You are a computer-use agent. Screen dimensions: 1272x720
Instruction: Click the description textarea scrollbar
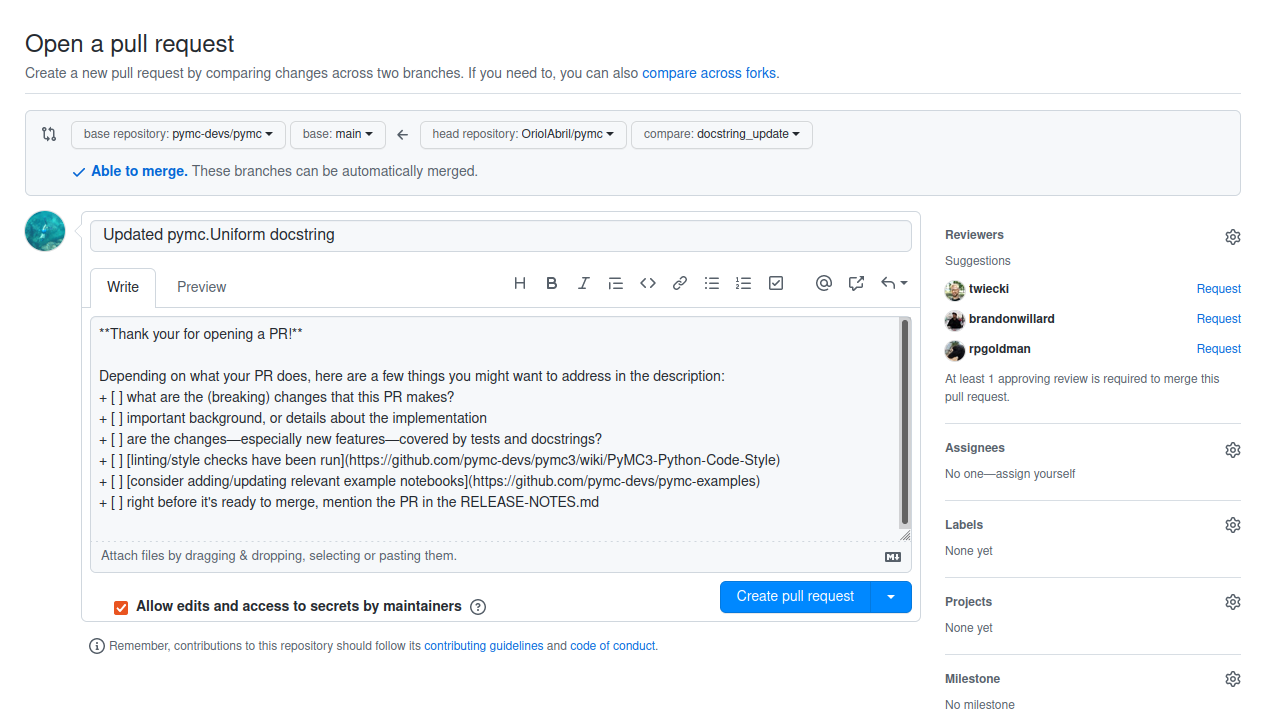904,422
